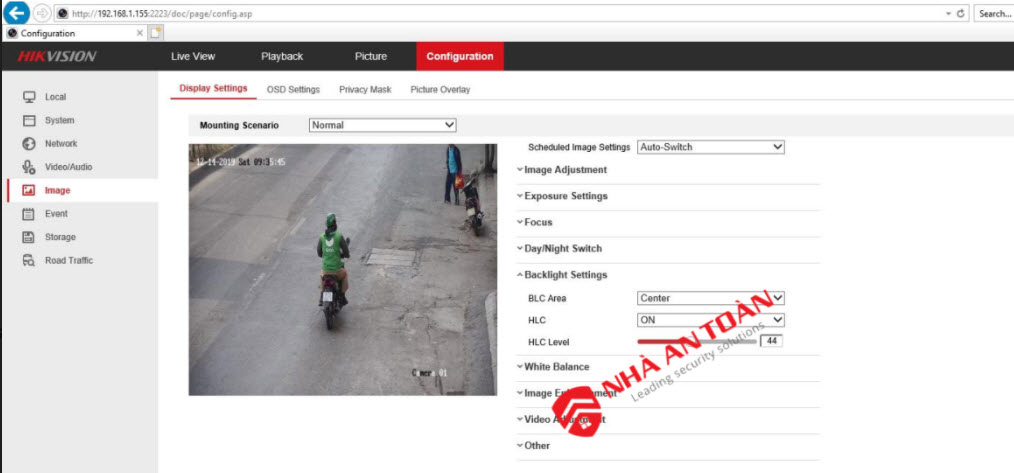This screenshot has height=473, width=1014.
Task: Click the browser back arrow button
Action: (18, 13)
